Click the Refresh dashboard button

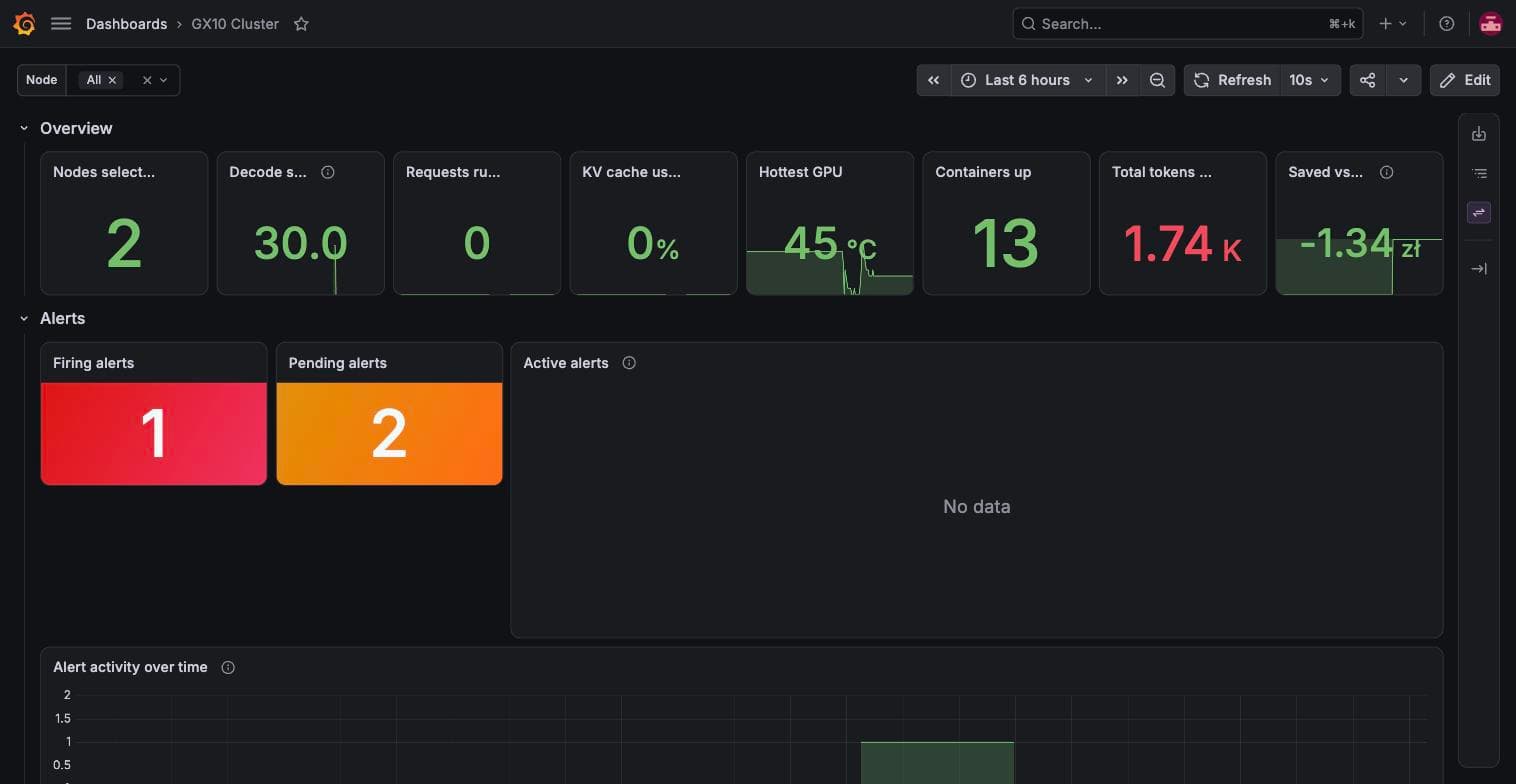tap(1232, 80)
